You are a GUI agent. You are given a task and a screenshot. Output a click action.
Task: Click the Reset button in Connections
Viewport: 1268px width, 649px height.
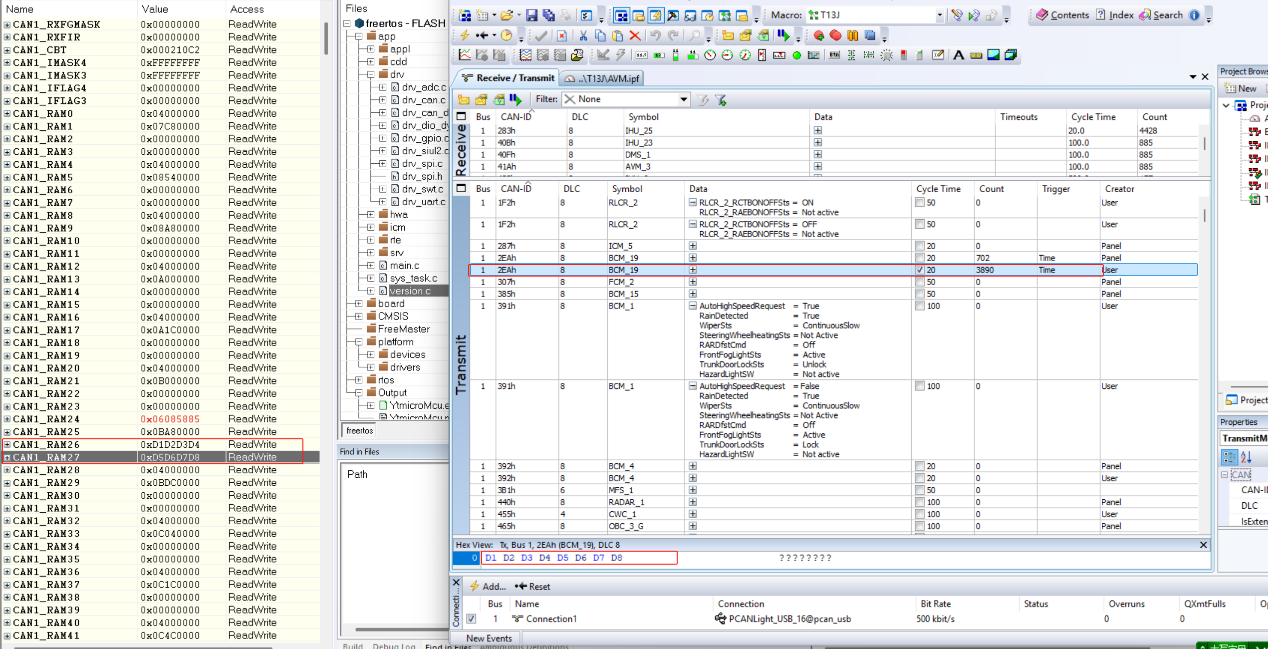(532, 586)
